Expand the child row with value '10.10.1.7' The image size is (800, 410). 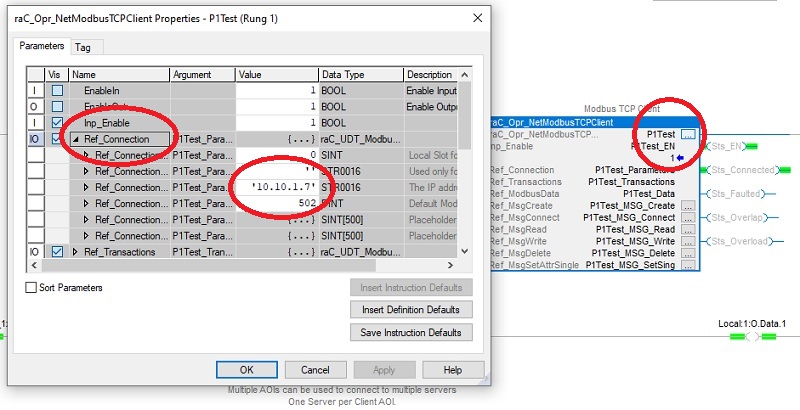tap(86, 187)
